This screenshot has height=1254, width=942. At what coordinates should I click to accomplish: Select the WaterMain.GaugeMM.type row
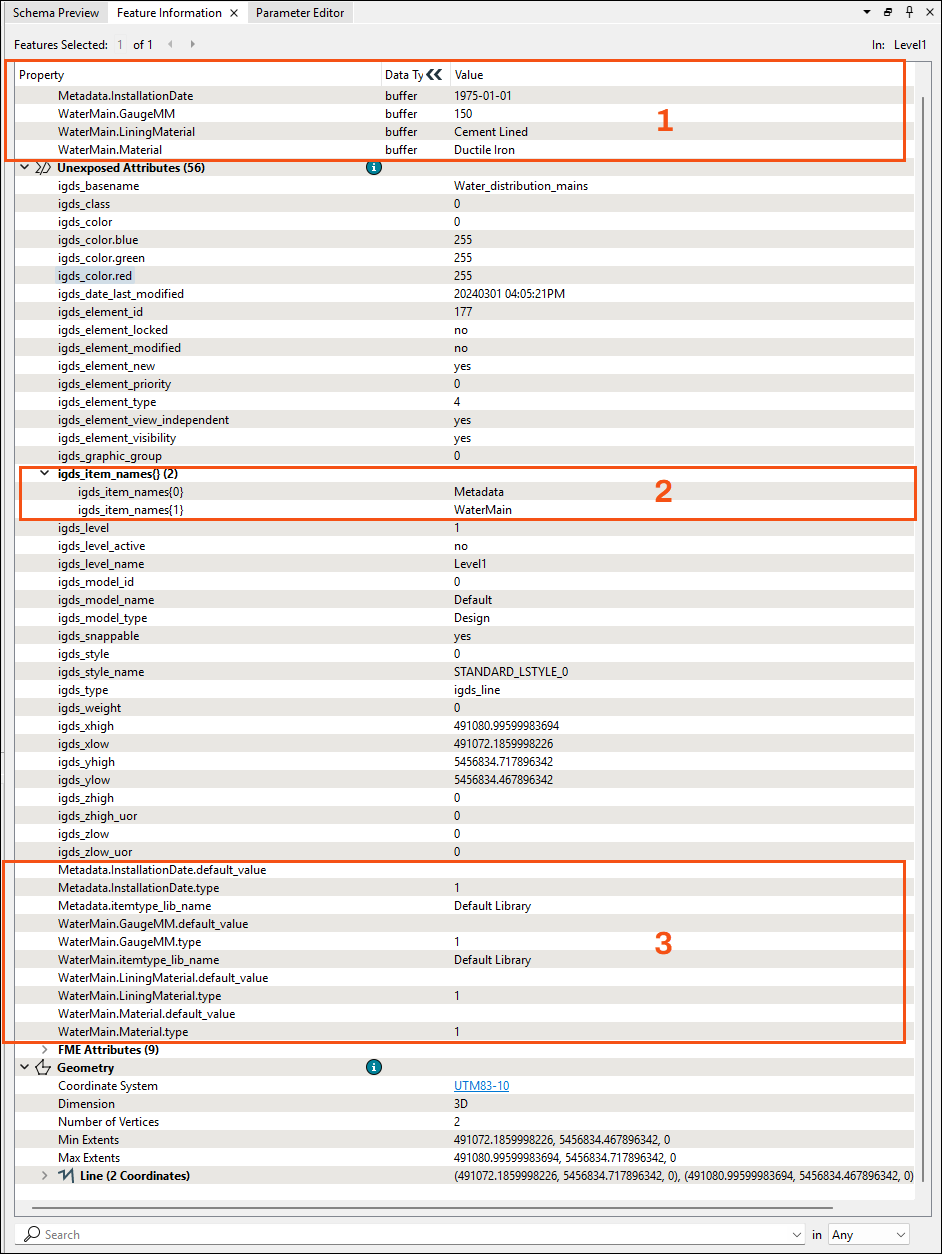coord(464,942)
